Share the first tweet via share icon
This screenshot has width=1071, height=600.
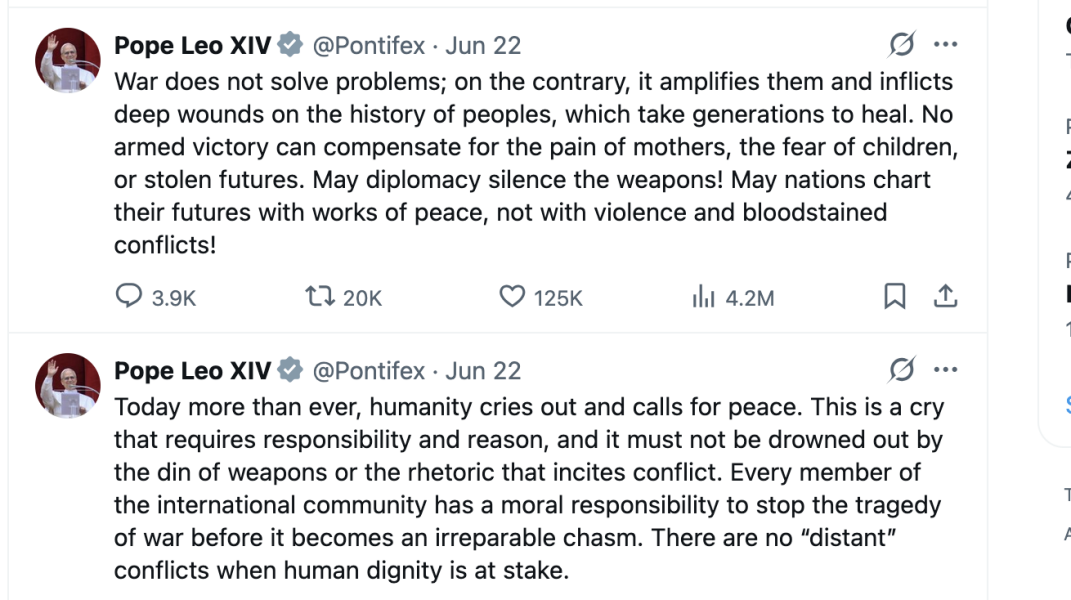click(x=945, y=296)
